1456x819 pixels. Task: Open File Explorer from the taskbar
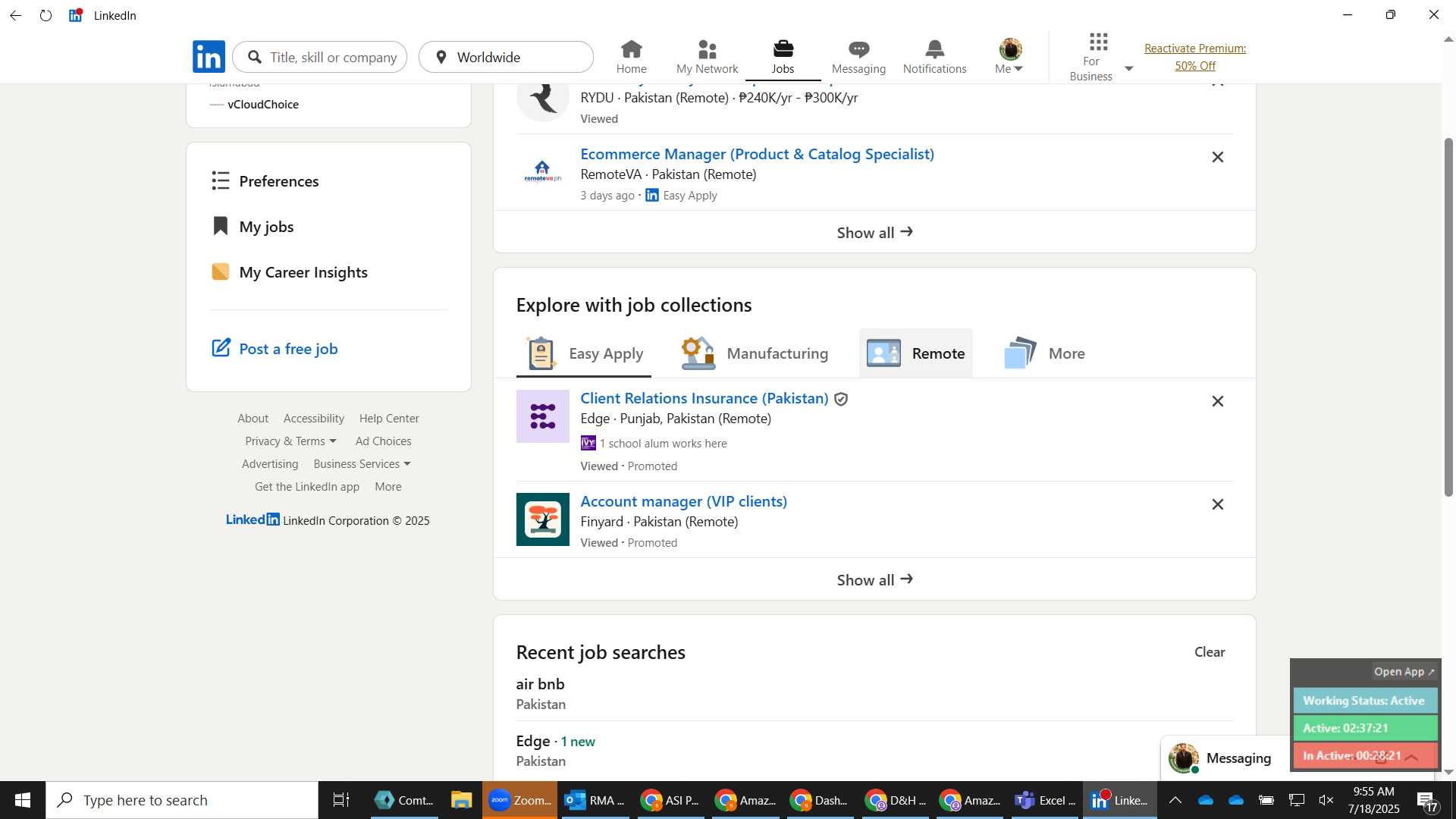(x=461, y=800)
